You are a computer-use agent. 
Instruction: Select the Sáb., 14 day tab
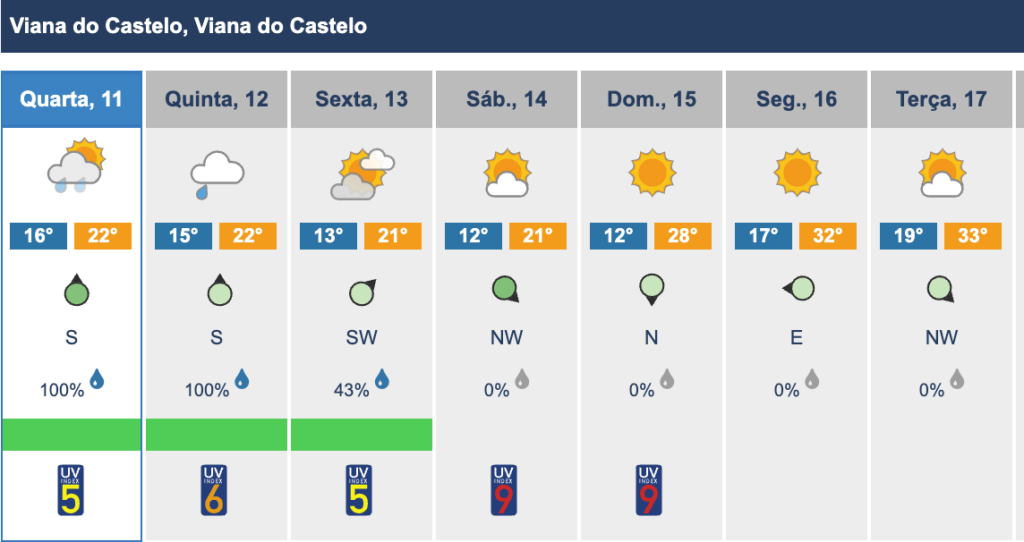click(506, 99)
